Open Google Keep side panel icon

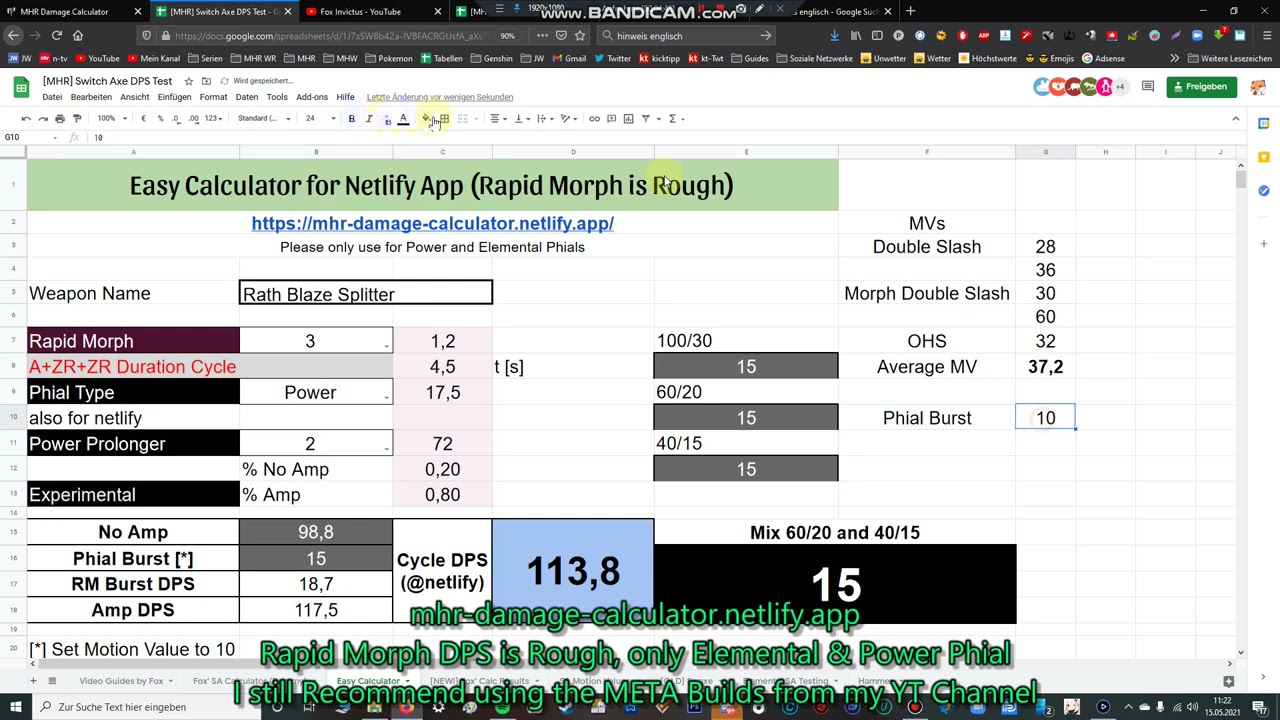pyautogui.click(x=1264, y=157)
